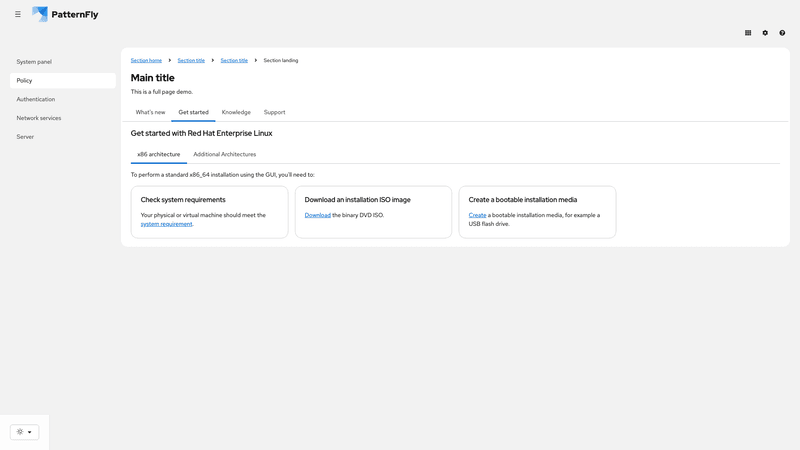The image size is (800, 450).
Task: Click the PatternFly logo
Action: (65, 14)
